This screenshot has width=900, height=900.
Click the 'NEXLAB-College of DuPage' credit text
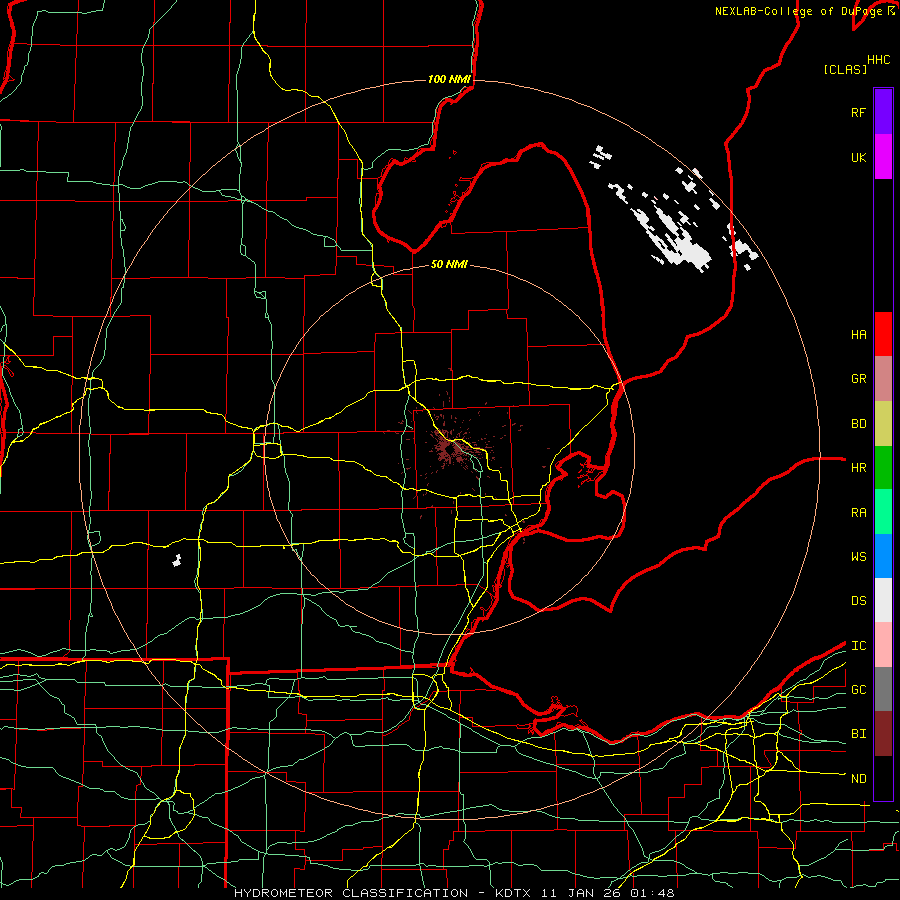pos(798,11)
